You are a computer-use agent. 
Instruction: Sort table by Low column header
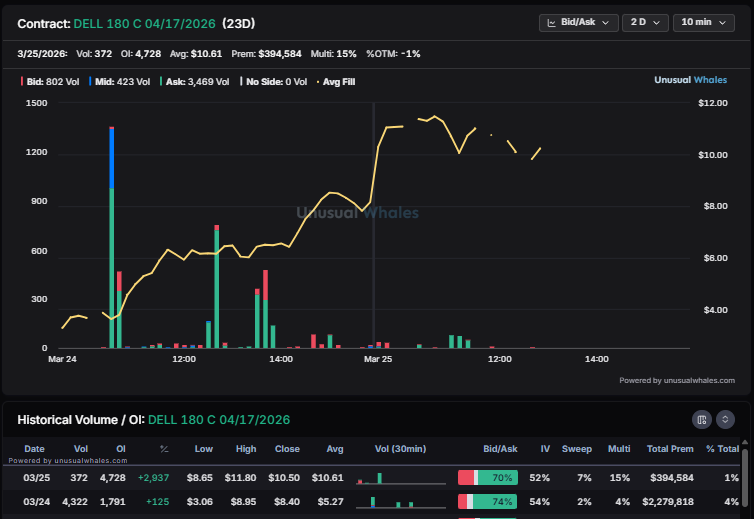(203, 449)
